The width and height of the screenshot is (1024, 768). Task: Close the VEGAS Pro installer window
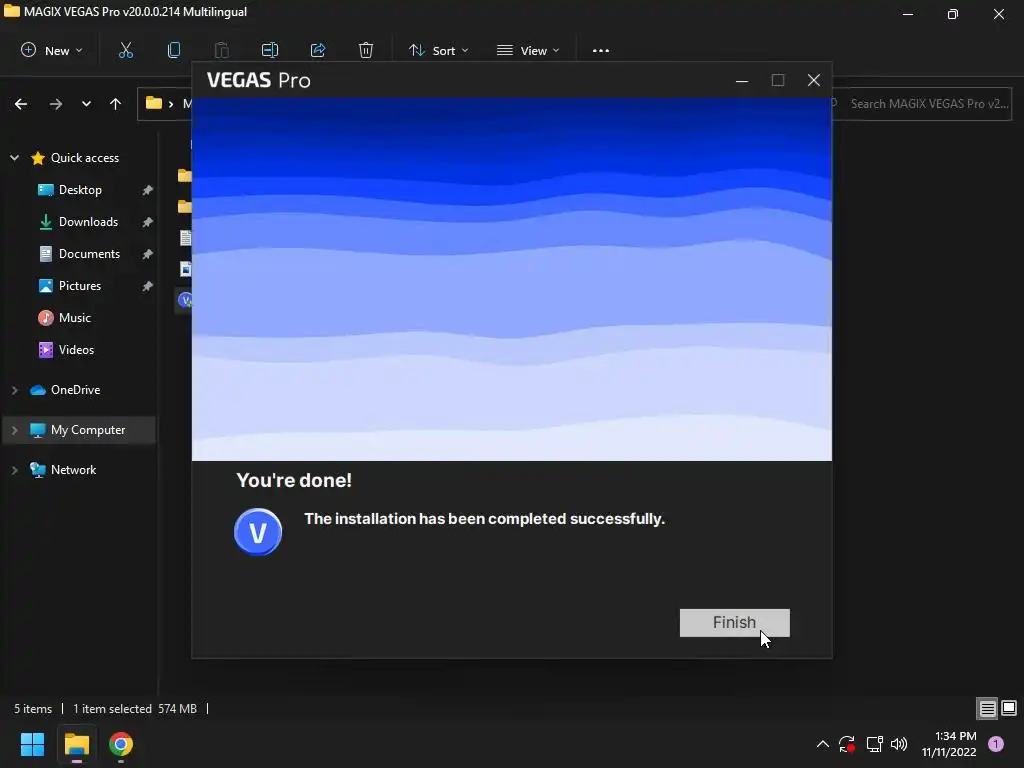click(814, 80)
